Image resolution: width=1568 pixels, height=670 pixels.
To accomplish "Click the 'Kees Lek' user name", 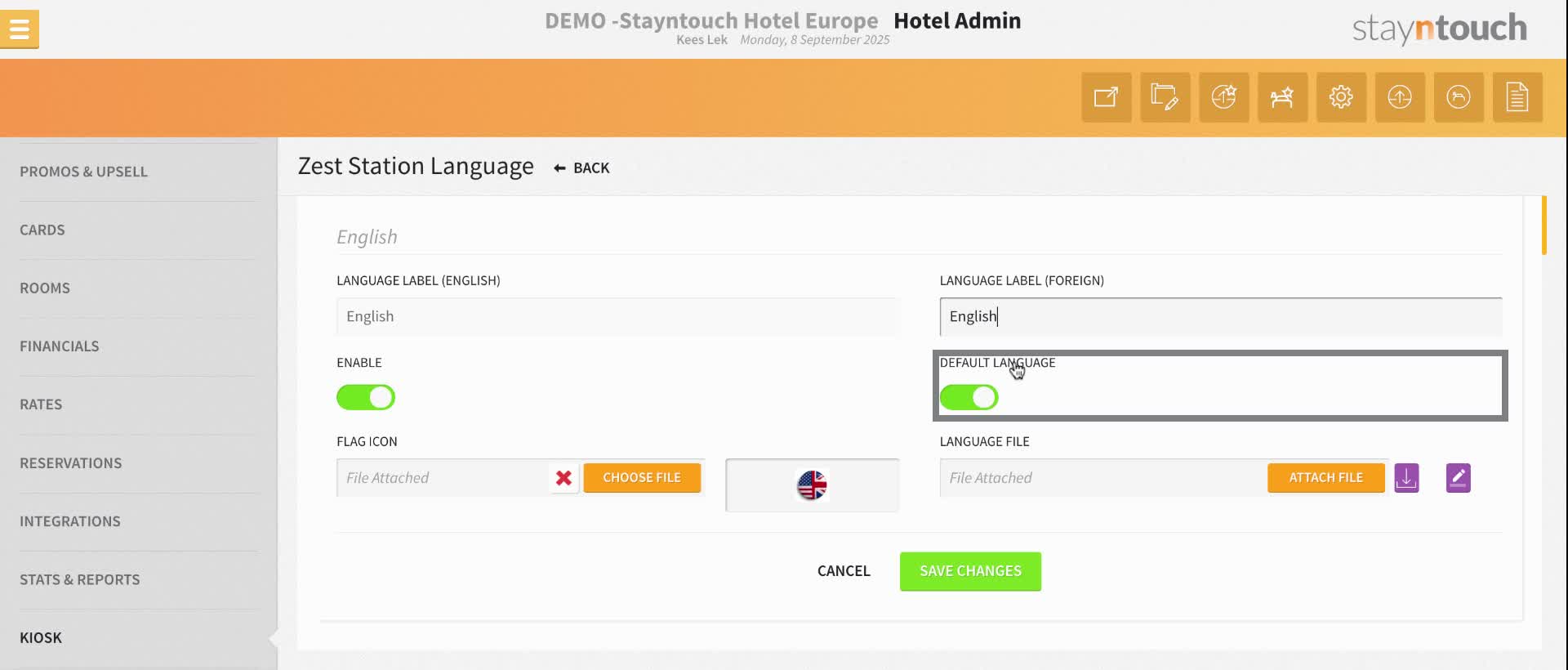I will point(702,40).
